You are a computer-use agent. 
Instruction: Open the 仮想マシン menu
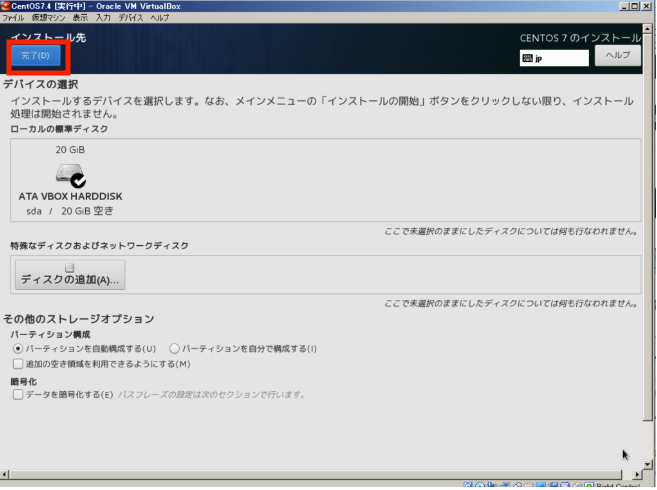click(x=48, y=18)
